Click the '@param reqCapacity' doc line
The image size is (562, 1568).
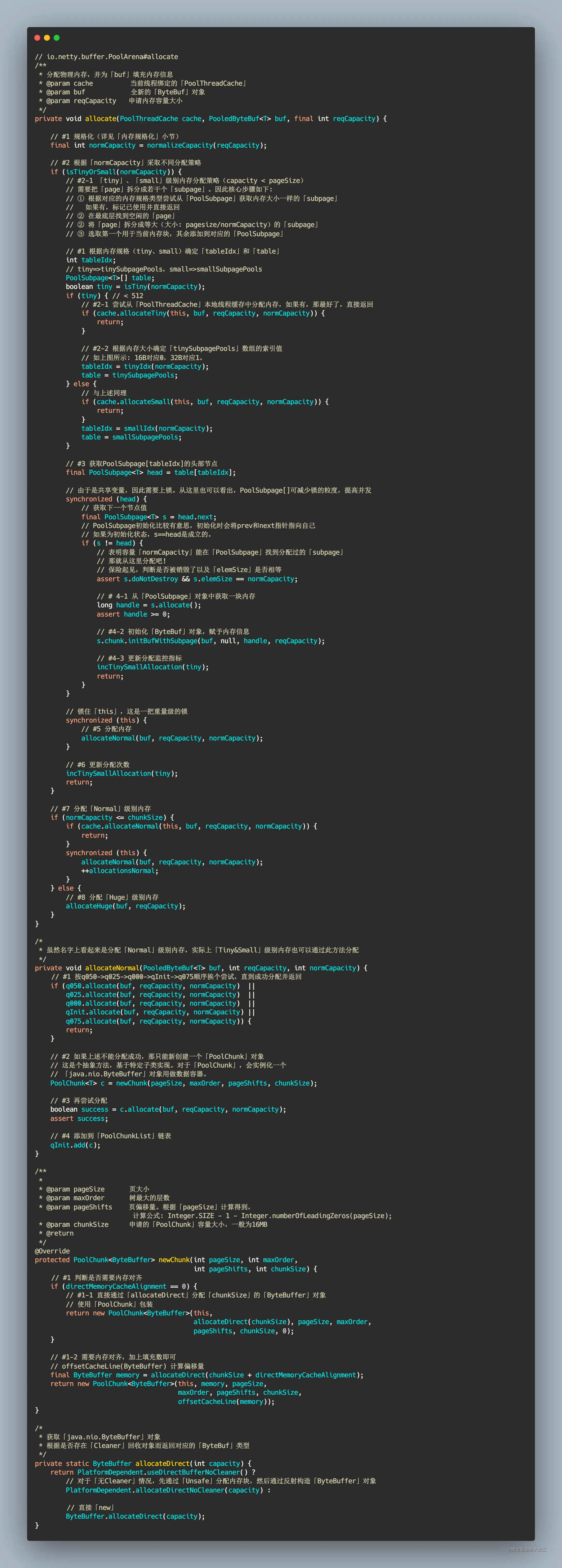111,101
